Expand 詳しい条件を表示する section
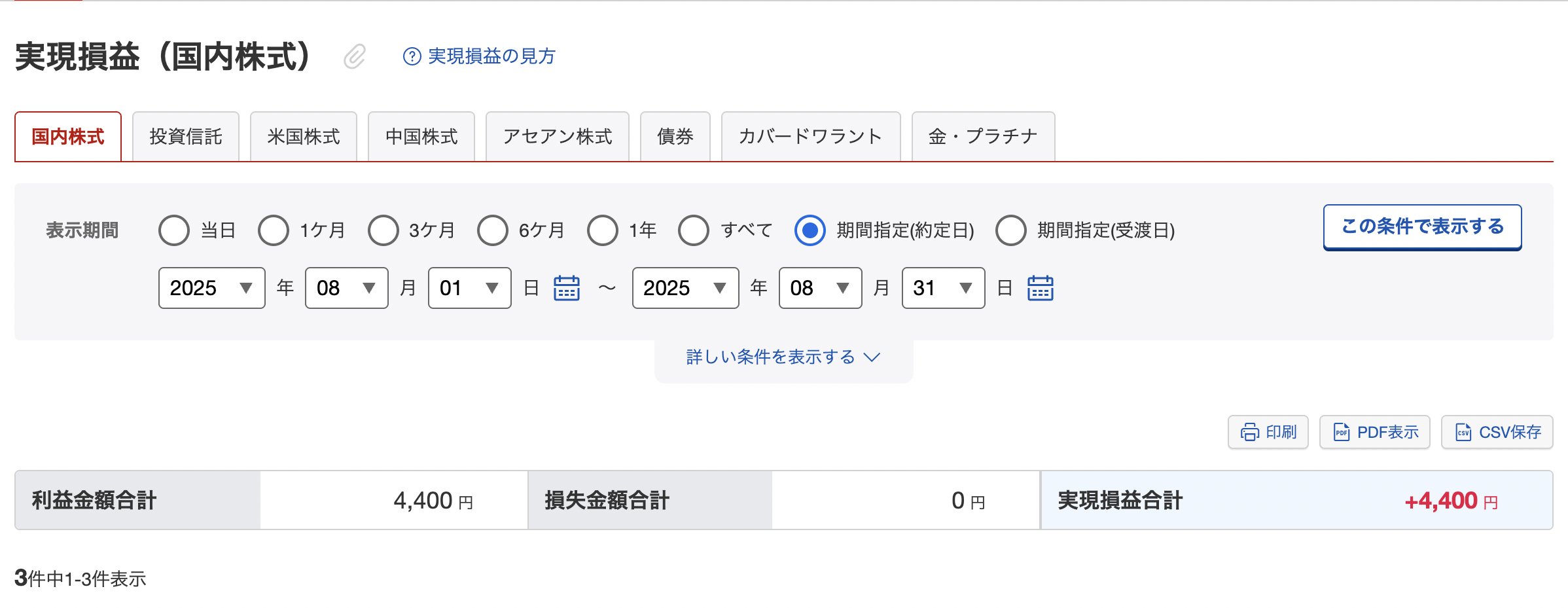The height and width of the screenshot is (608, 1568). 783,357
